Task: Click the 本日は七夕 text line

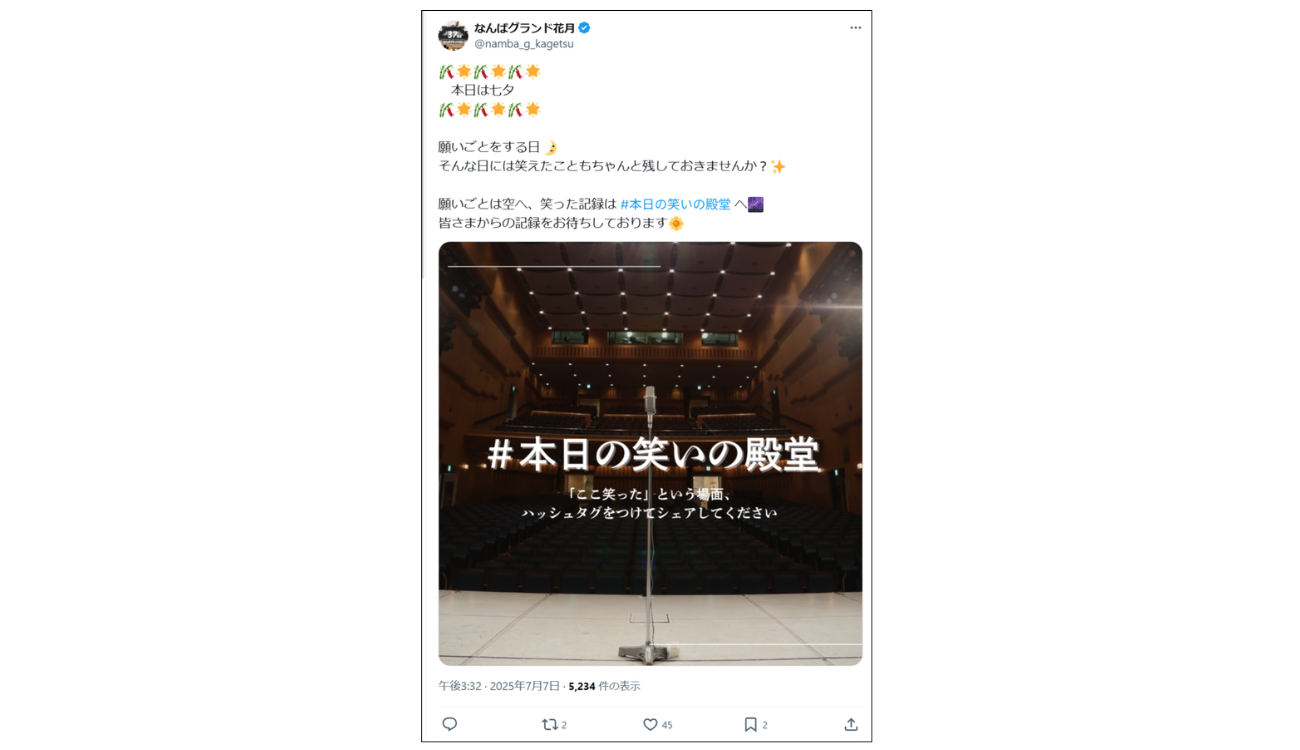Action: tap(483, 90)
